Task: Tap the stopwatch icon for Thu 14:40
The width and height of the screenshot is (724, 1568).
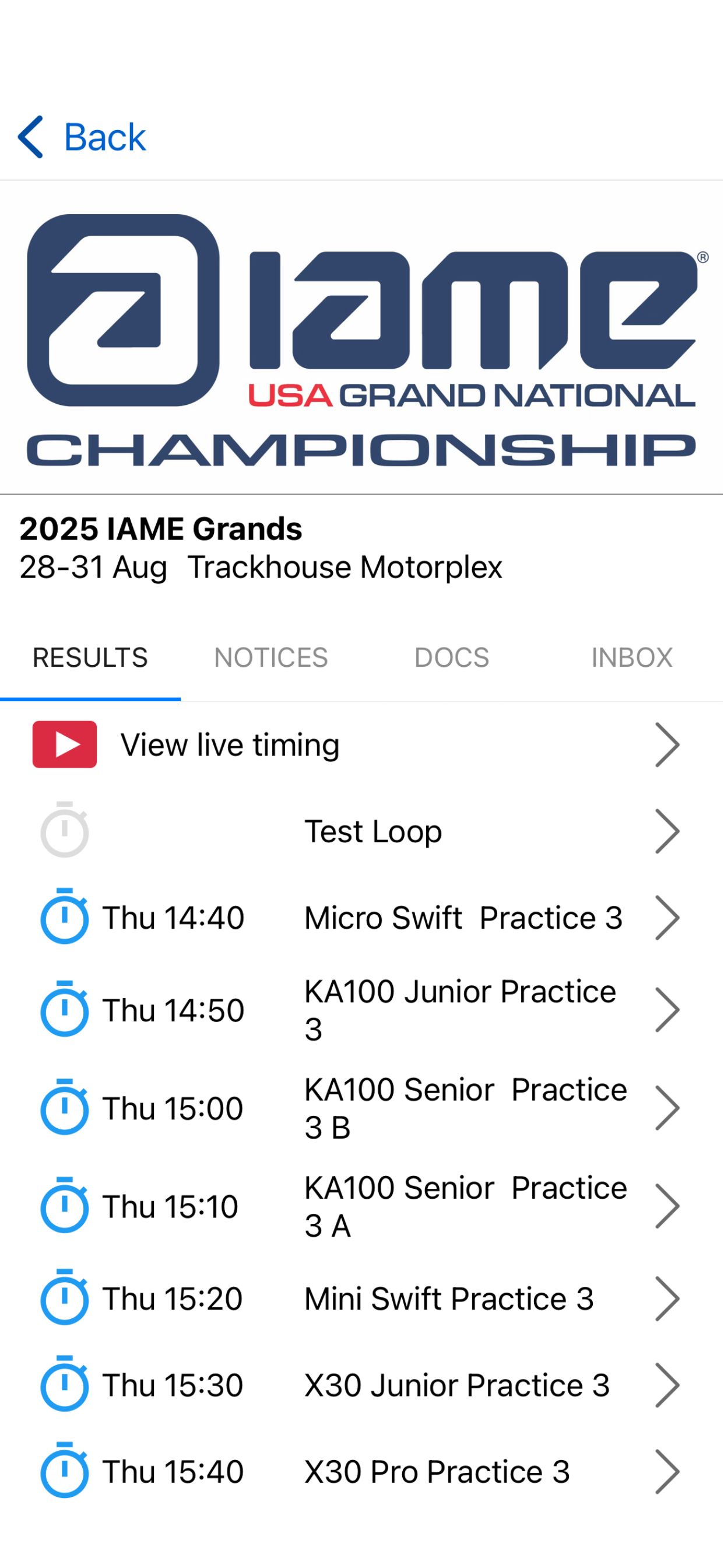Action: click(x=65, y=916)
